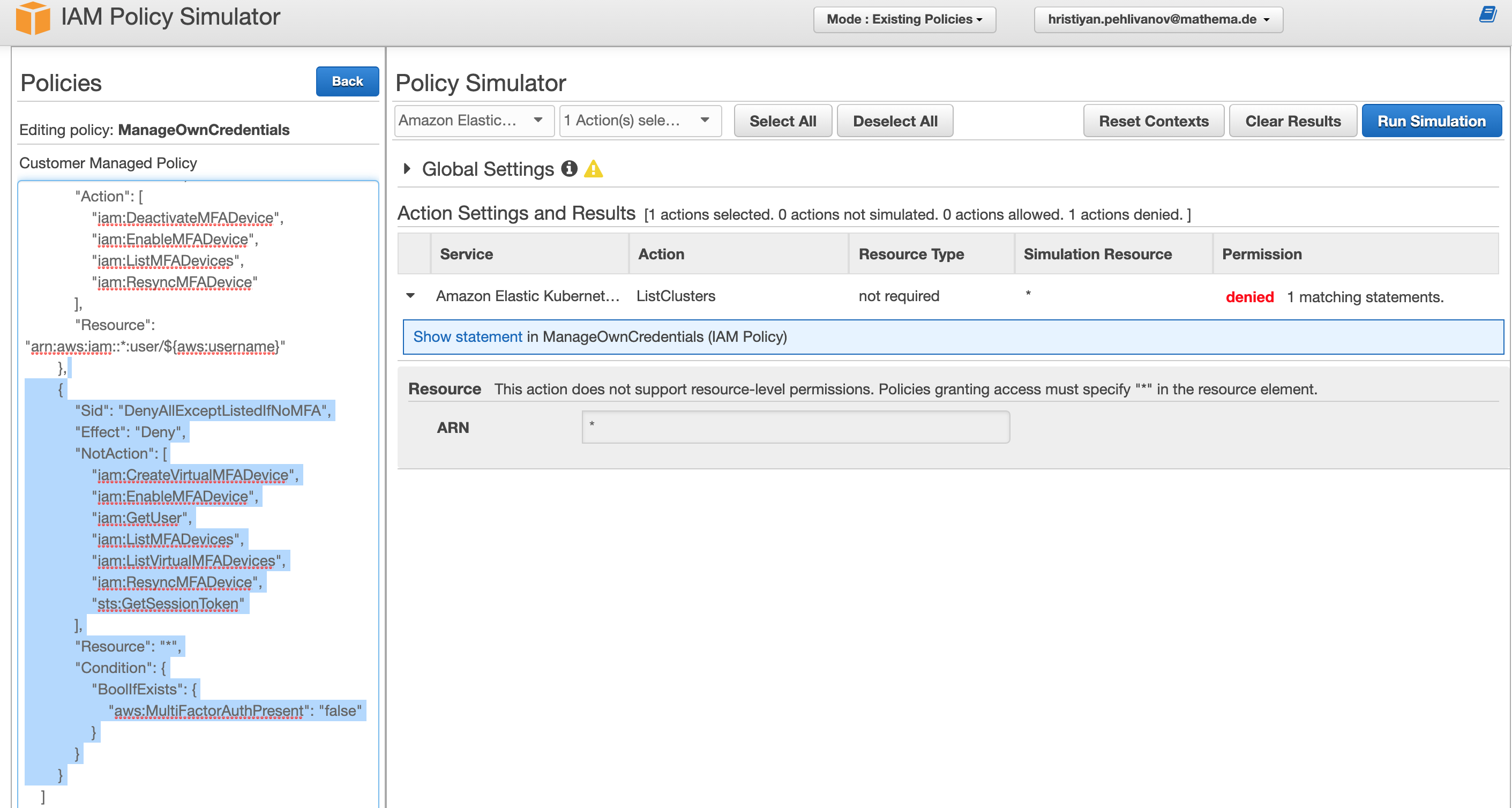Click Select All actions button
Image resolution: width=1512 pixels, height=808 pixels.
tap(782, 121)
